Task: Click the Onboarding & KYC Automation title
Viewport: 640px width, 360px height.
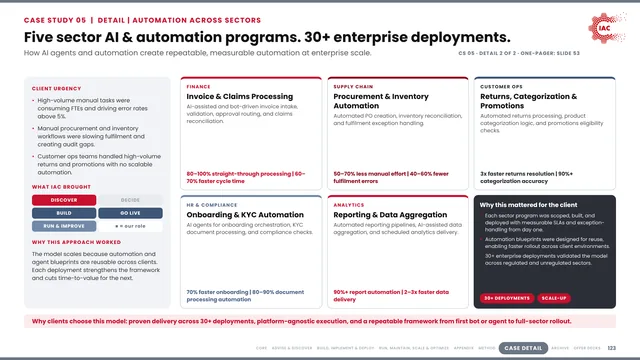Action: [245, 215]
